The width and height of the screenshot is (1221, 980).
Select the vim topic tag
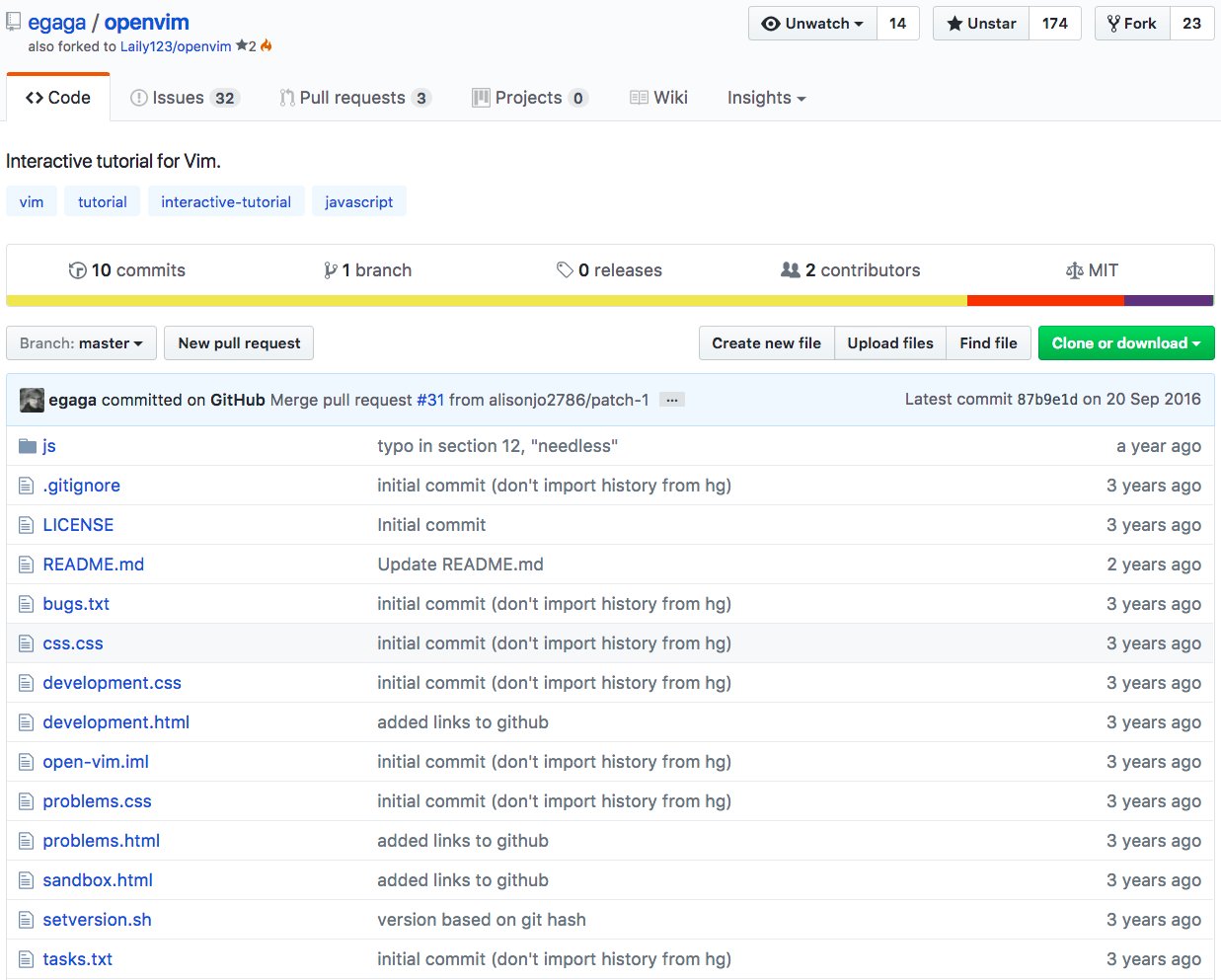pyautogui.click(x=32, y=202)
